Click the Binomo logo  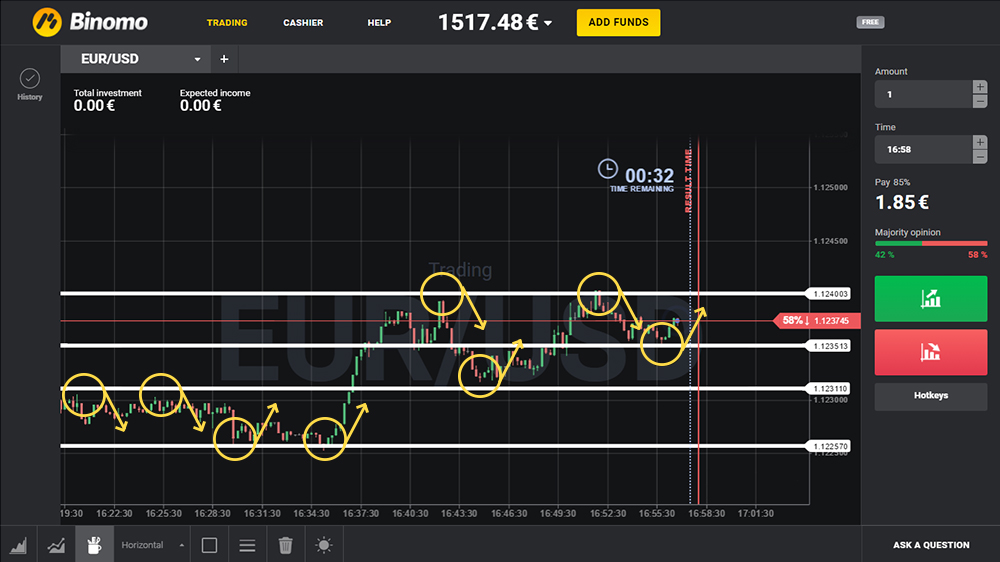click(x=90, y=21)
